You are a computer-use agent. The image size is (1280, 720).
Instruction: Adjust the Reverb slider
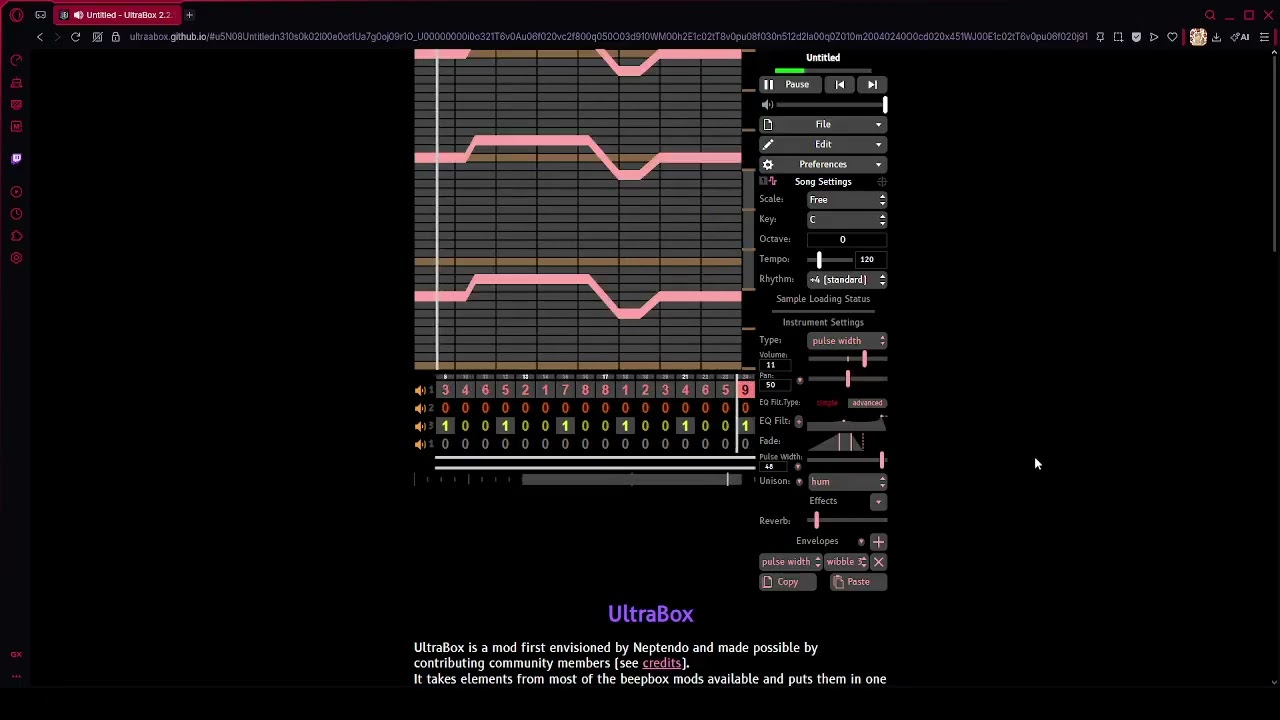click(x=847, y=521)
